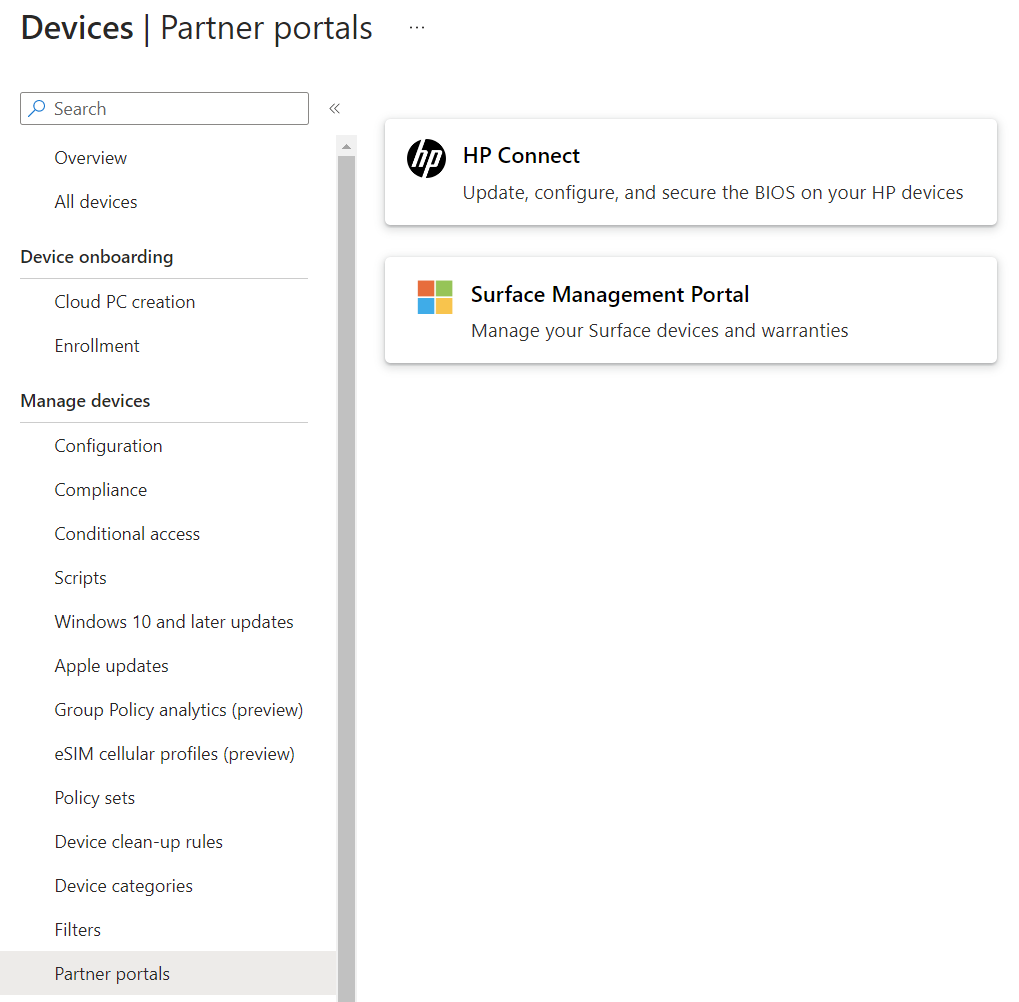Open eSIM cellular profiles (preview)

(175, 754)
